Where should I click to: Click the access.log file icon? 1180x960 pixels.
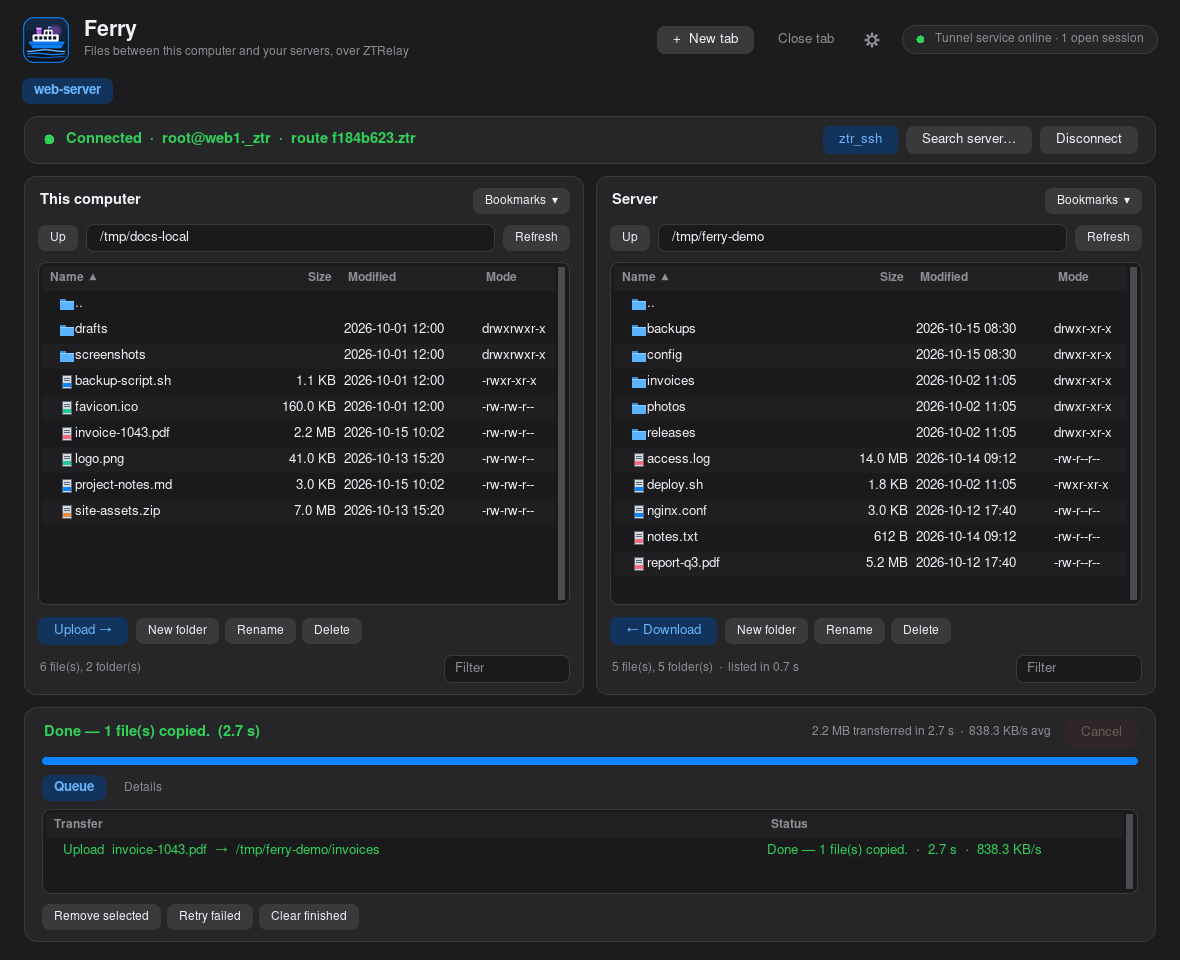click(x=639, y=459)
